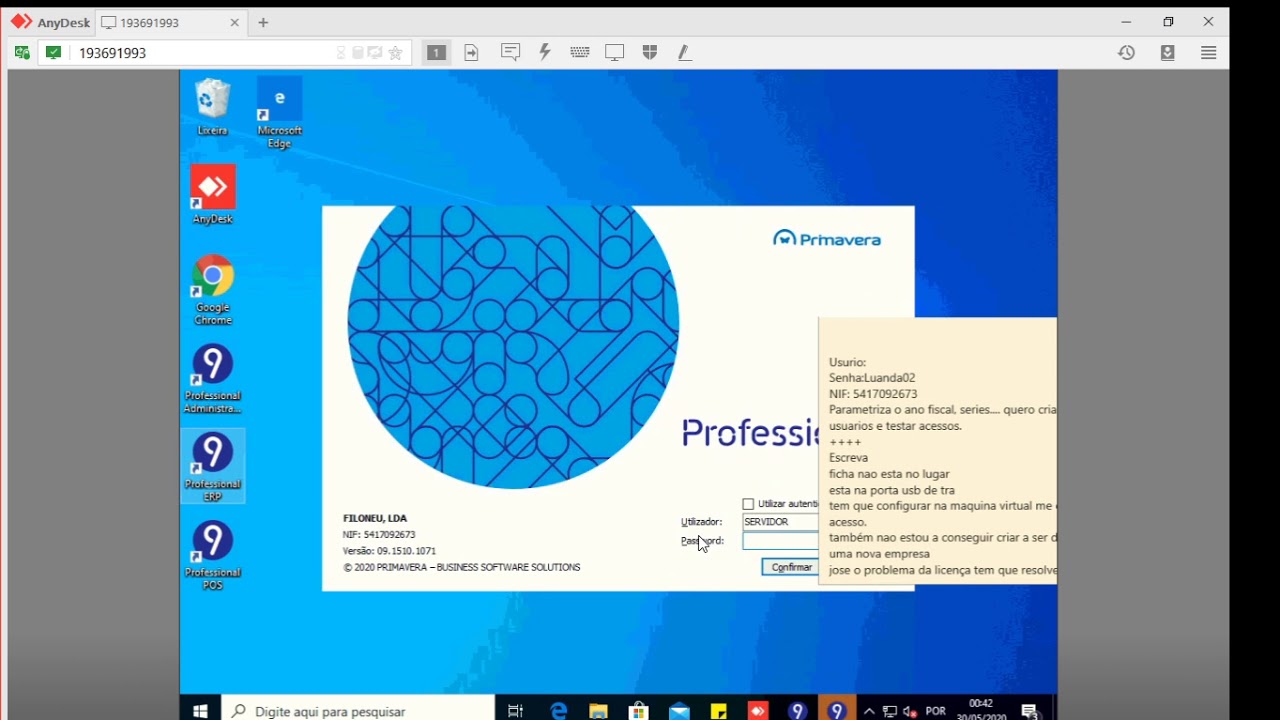The height and width of the screenshot is (720, 1280).
Task: Click the Confirmar button
Action: pos(790,567)
